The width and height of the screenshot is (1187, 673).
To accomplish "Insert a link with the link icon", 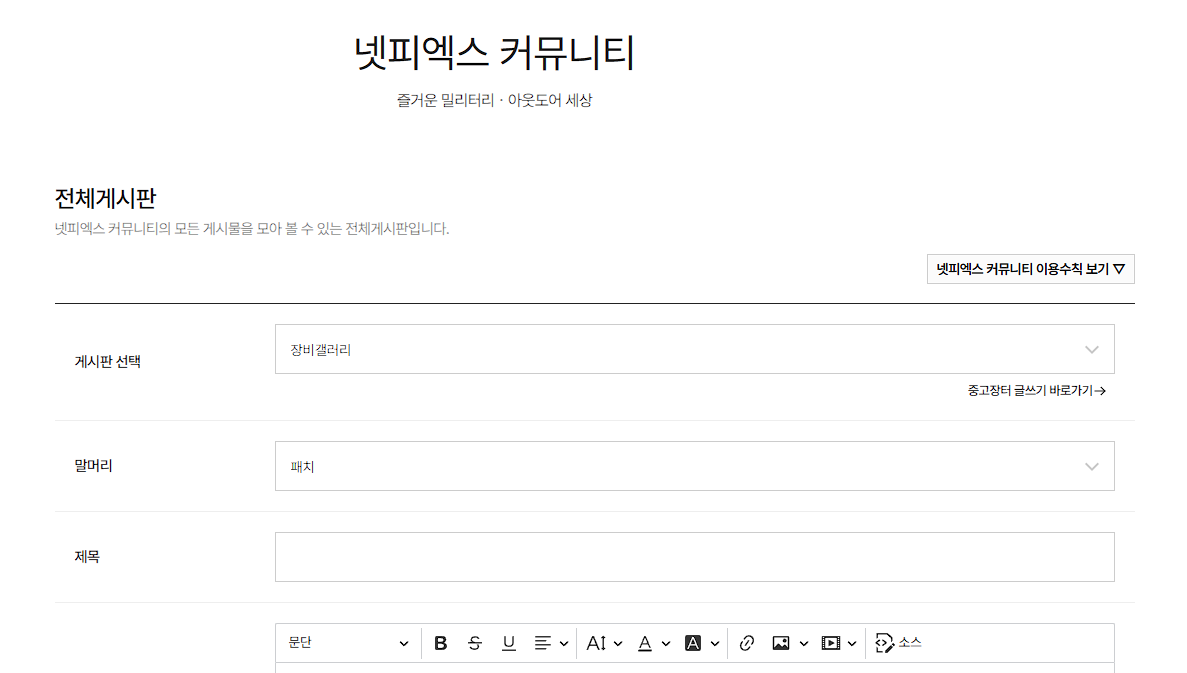I will click(746, 643).
